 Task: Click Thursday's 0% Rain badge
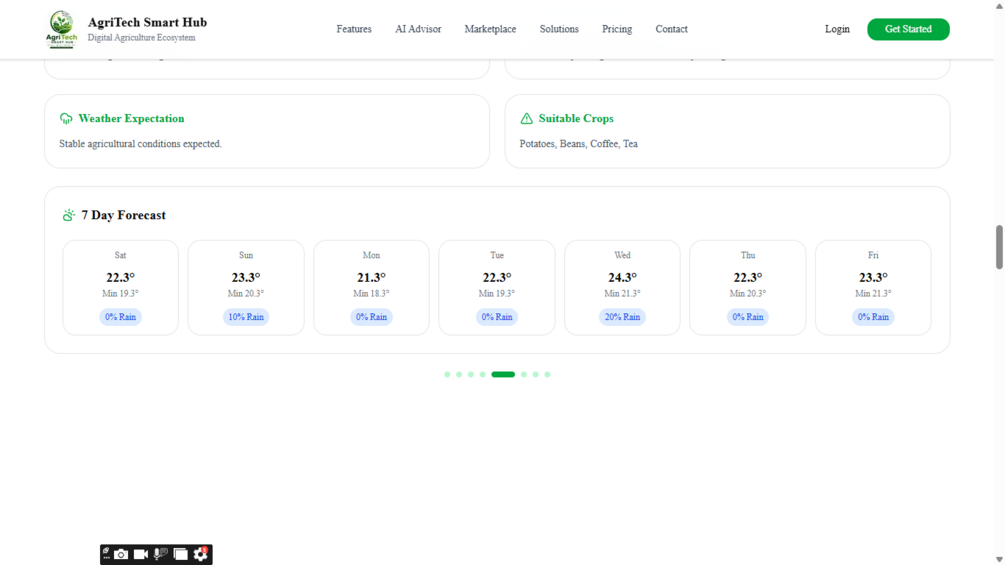pos(748,317)
